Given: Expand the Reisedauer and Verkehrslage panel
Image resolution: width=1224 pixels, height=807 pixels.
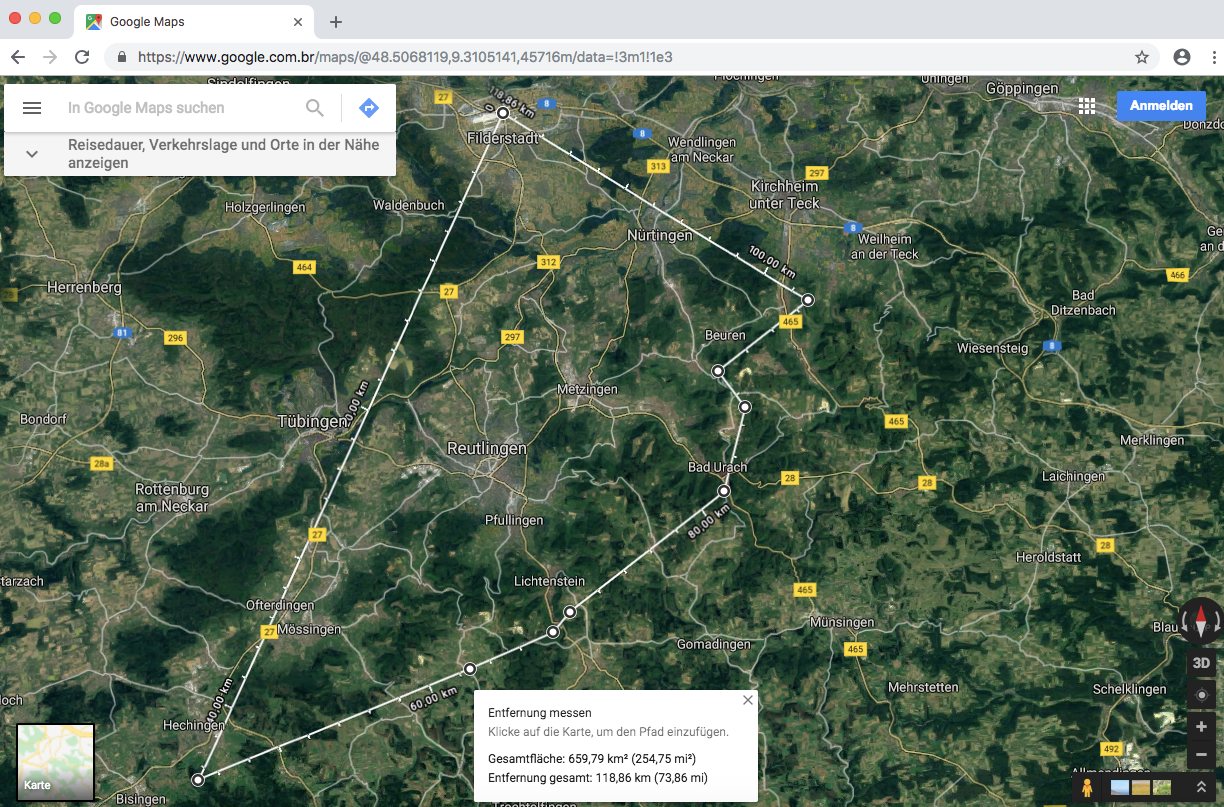Looking at the screenshot, I should 32,154.
